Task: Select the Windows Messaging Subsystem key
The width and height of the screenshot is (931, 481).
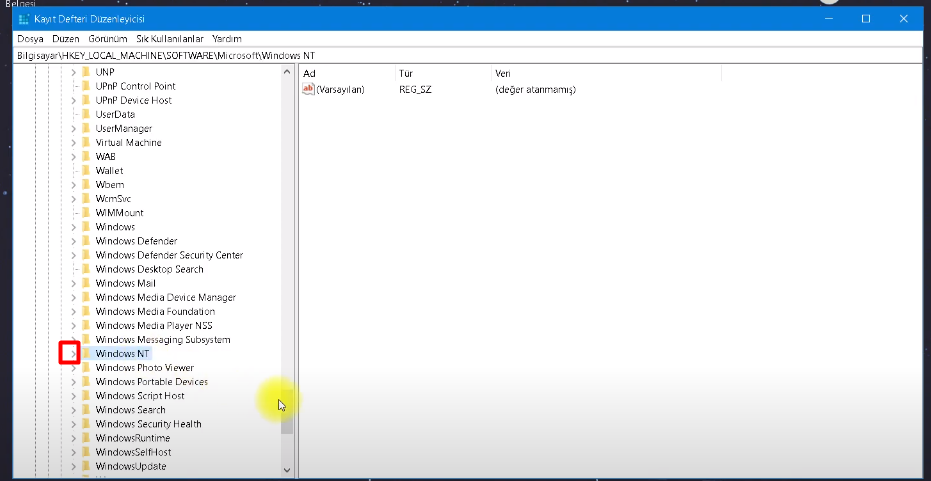Action: (x=163, y=340)
